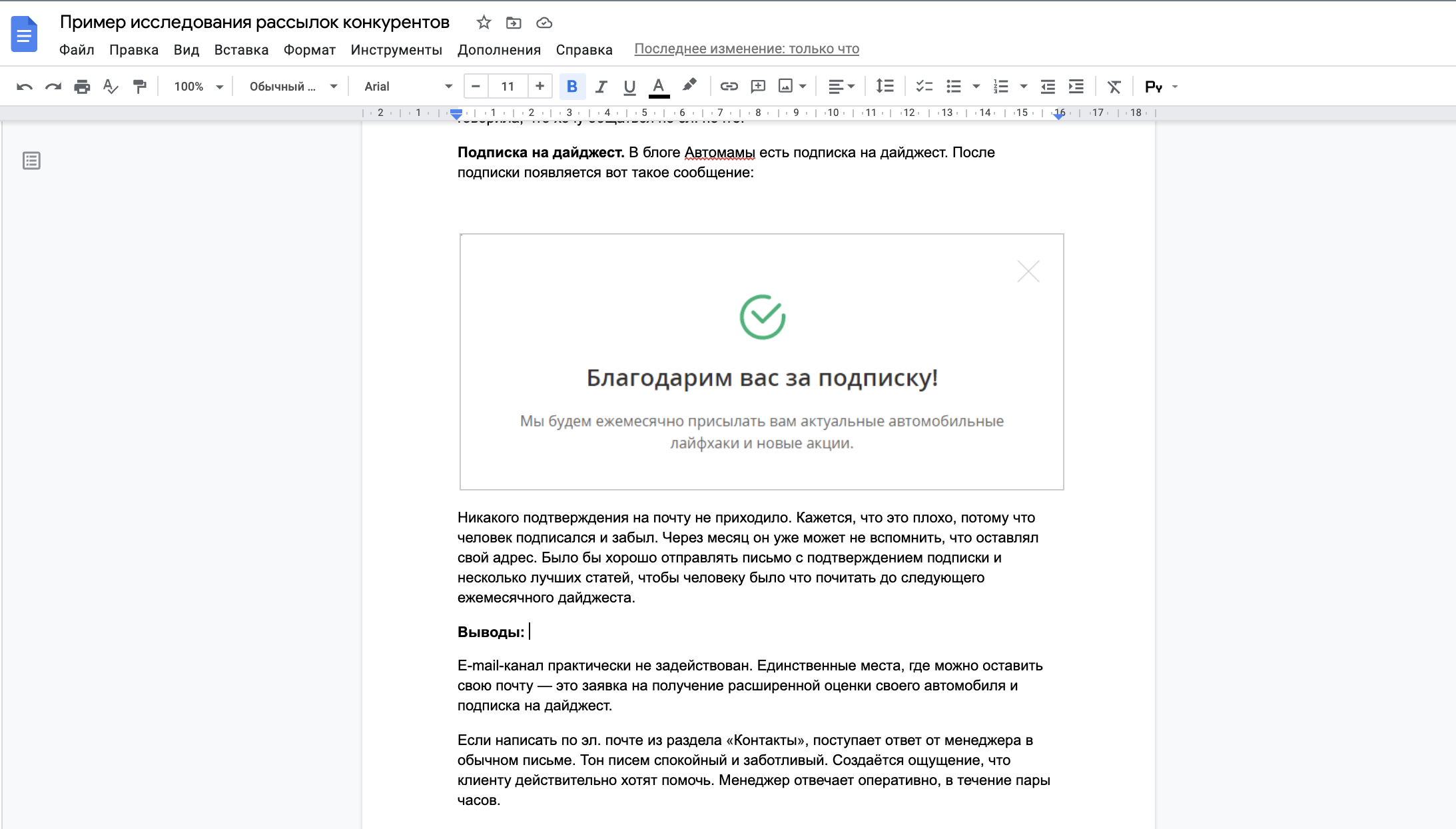Run spelling and grammar check icon
1456x829 pixels.
click(x=111, y=87)
